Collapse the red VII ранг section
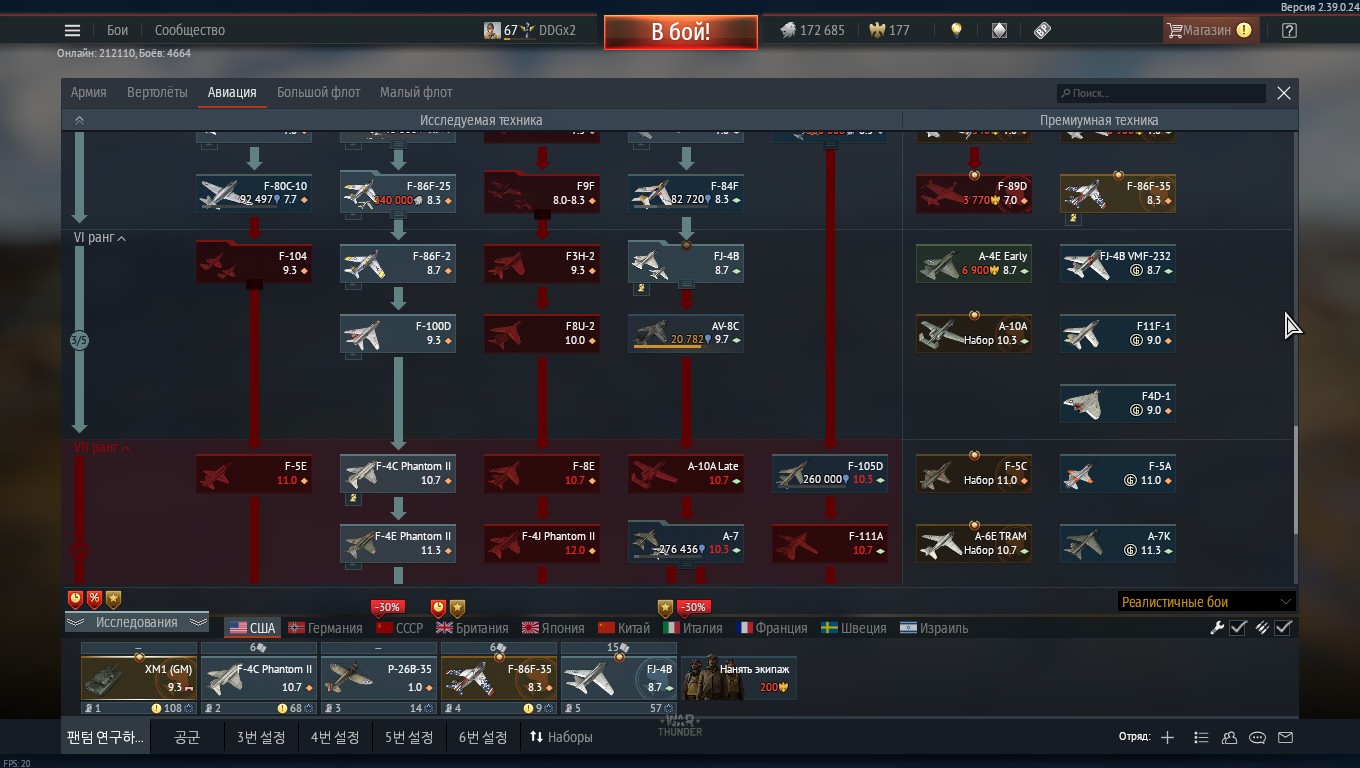Viewport: 1360px width, 768px height. pyautogui.click(x=102, y=448)
